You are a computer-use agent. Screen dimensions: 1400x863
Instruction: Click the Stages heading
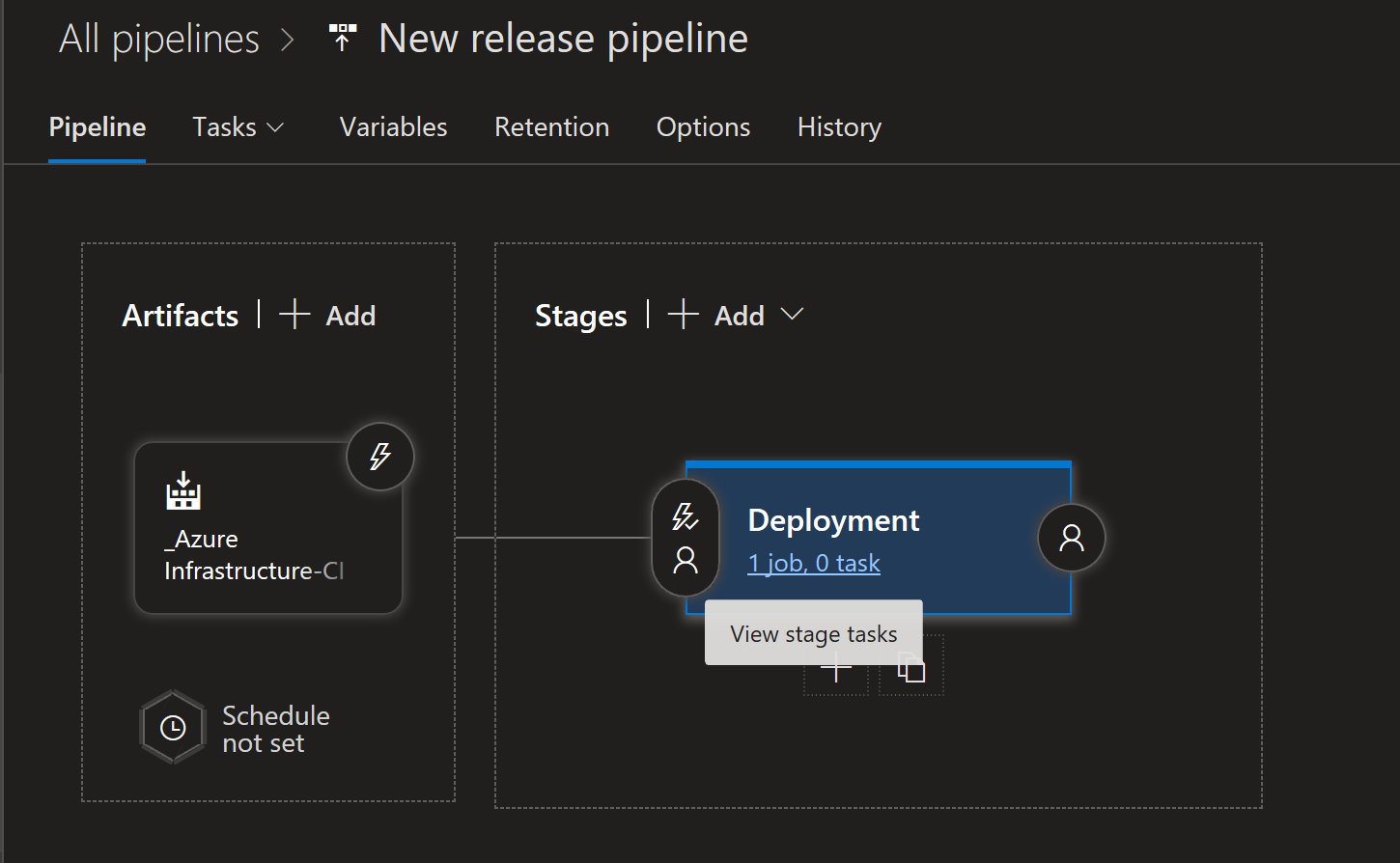pyautogui.click(x=581, y=316)
